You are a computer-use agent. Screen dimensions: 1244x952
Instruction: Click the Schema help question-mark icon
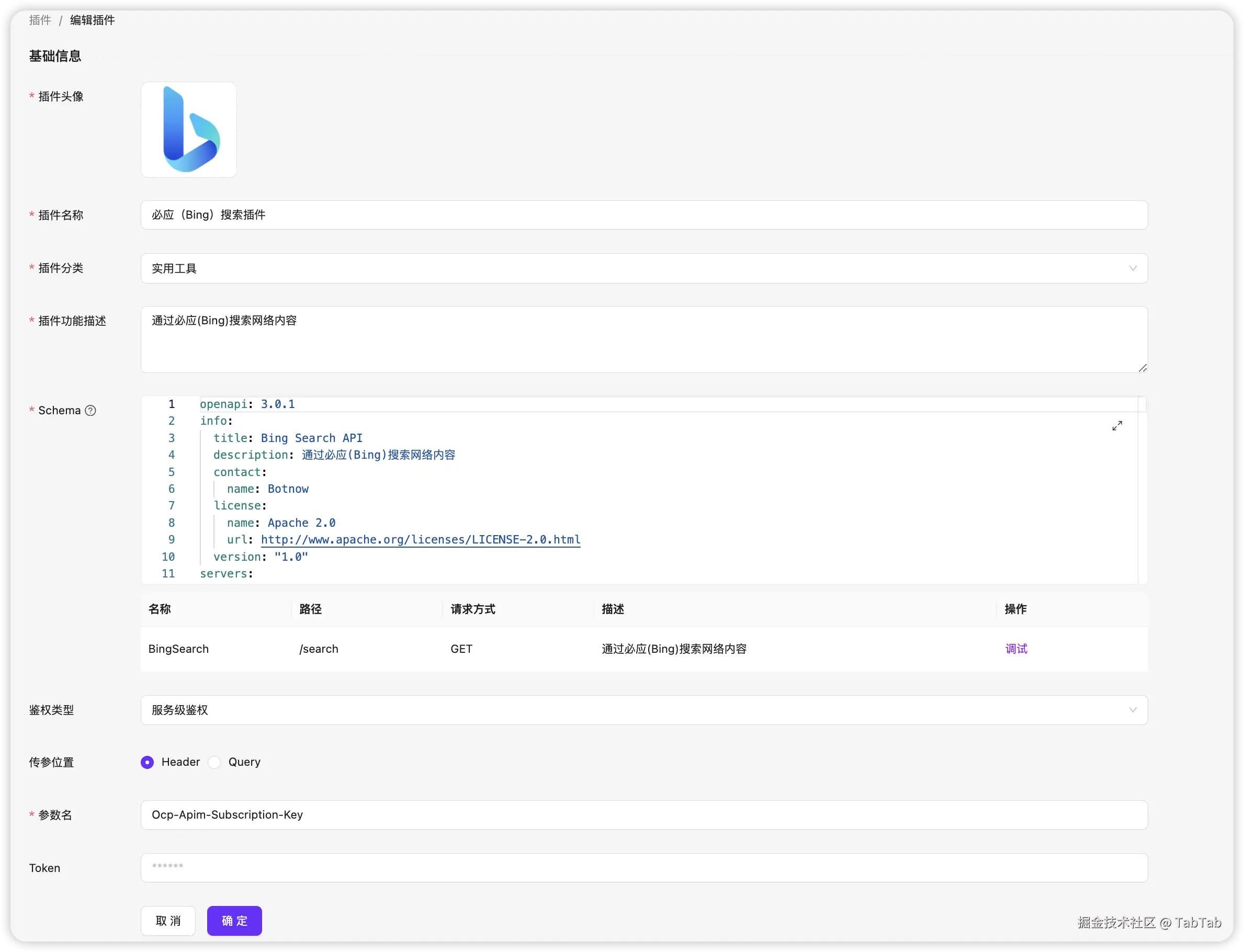pyautogui.click(x=91, y=410)
